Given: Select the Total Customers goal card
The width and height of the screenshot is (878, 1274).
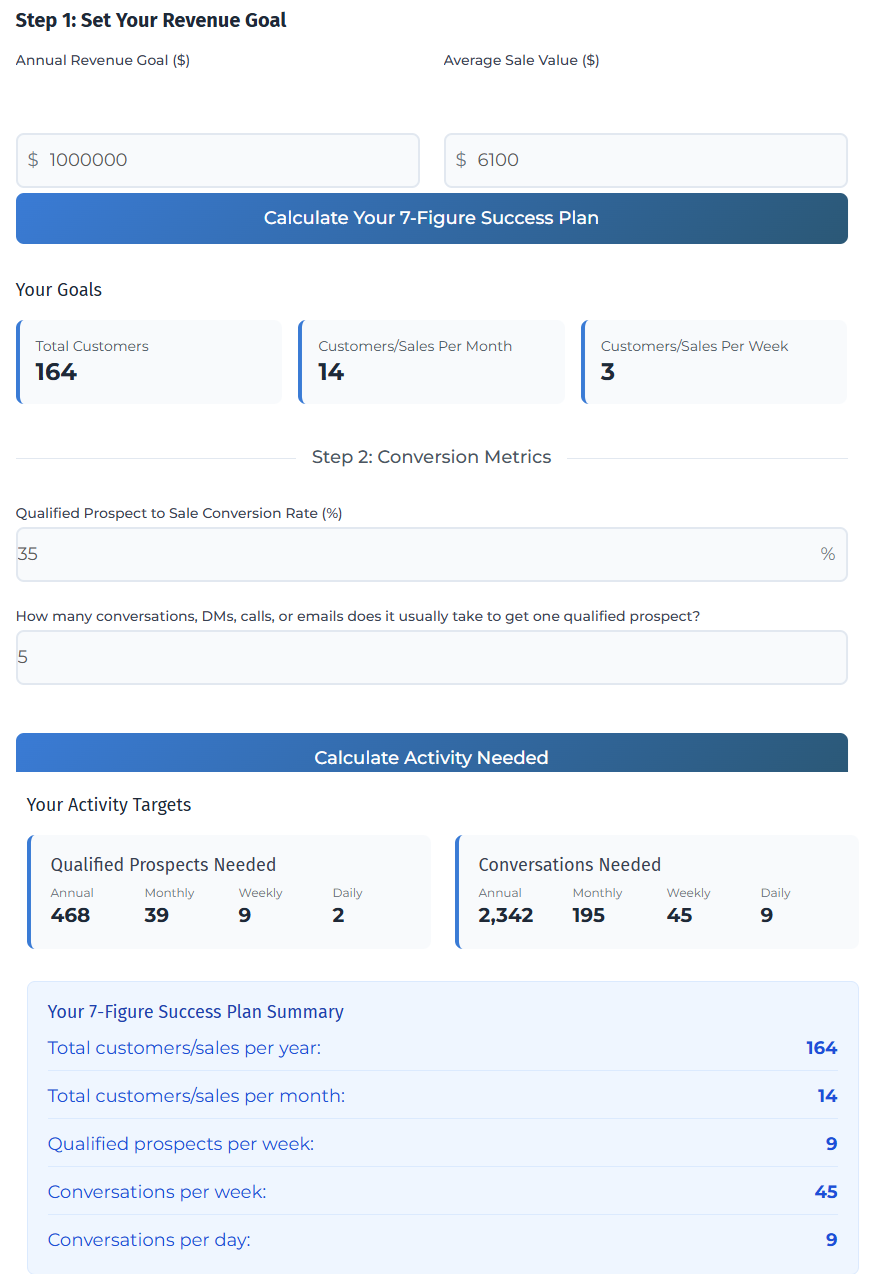Looking at the screenshot, I should click(x=150, y=361).
